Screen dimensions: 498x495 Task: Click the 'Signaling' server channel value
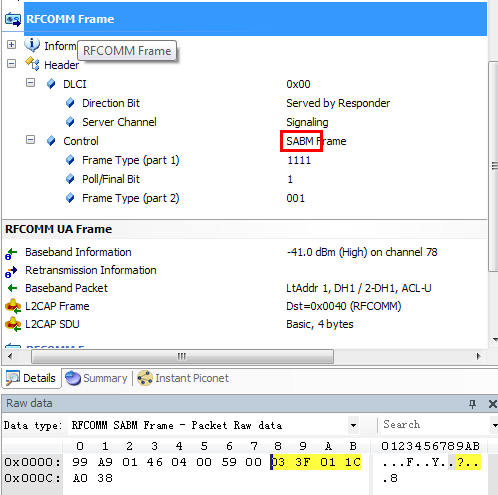coord(307,122)
